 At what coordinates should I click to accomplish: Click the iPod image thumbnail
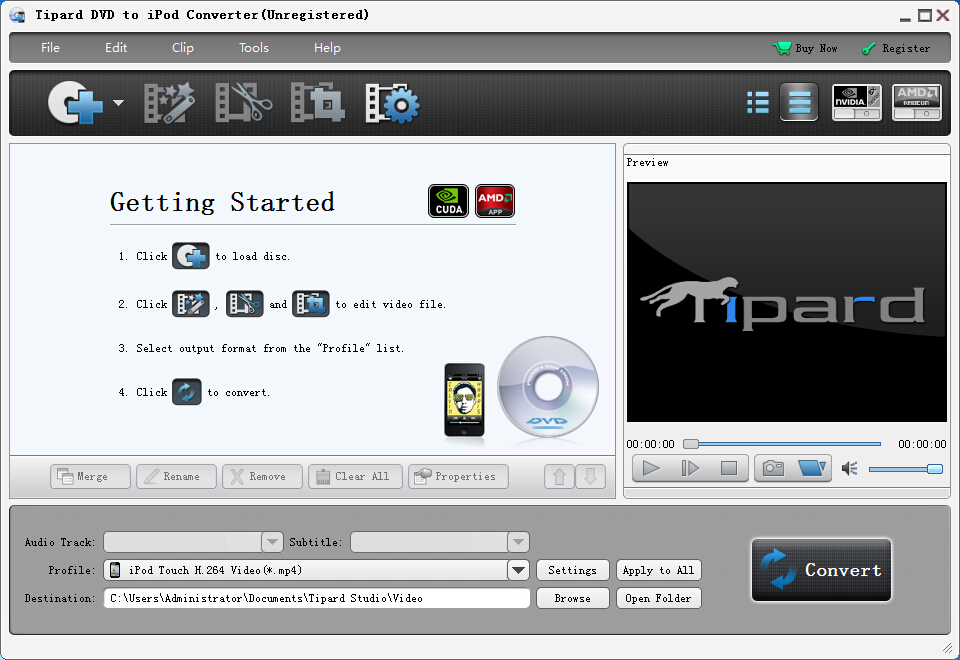pos(464,400)
